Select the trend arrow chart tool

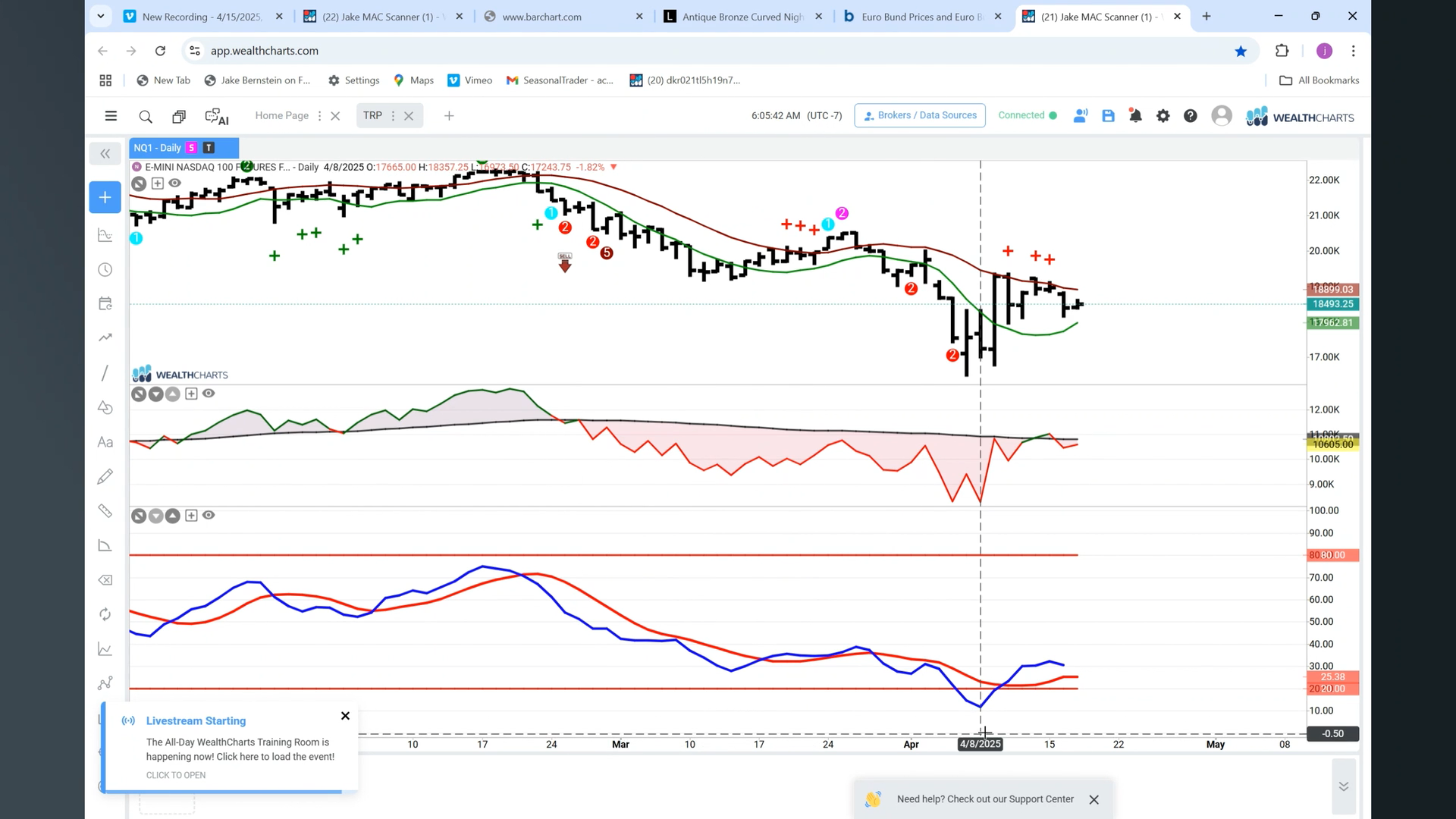105,337
